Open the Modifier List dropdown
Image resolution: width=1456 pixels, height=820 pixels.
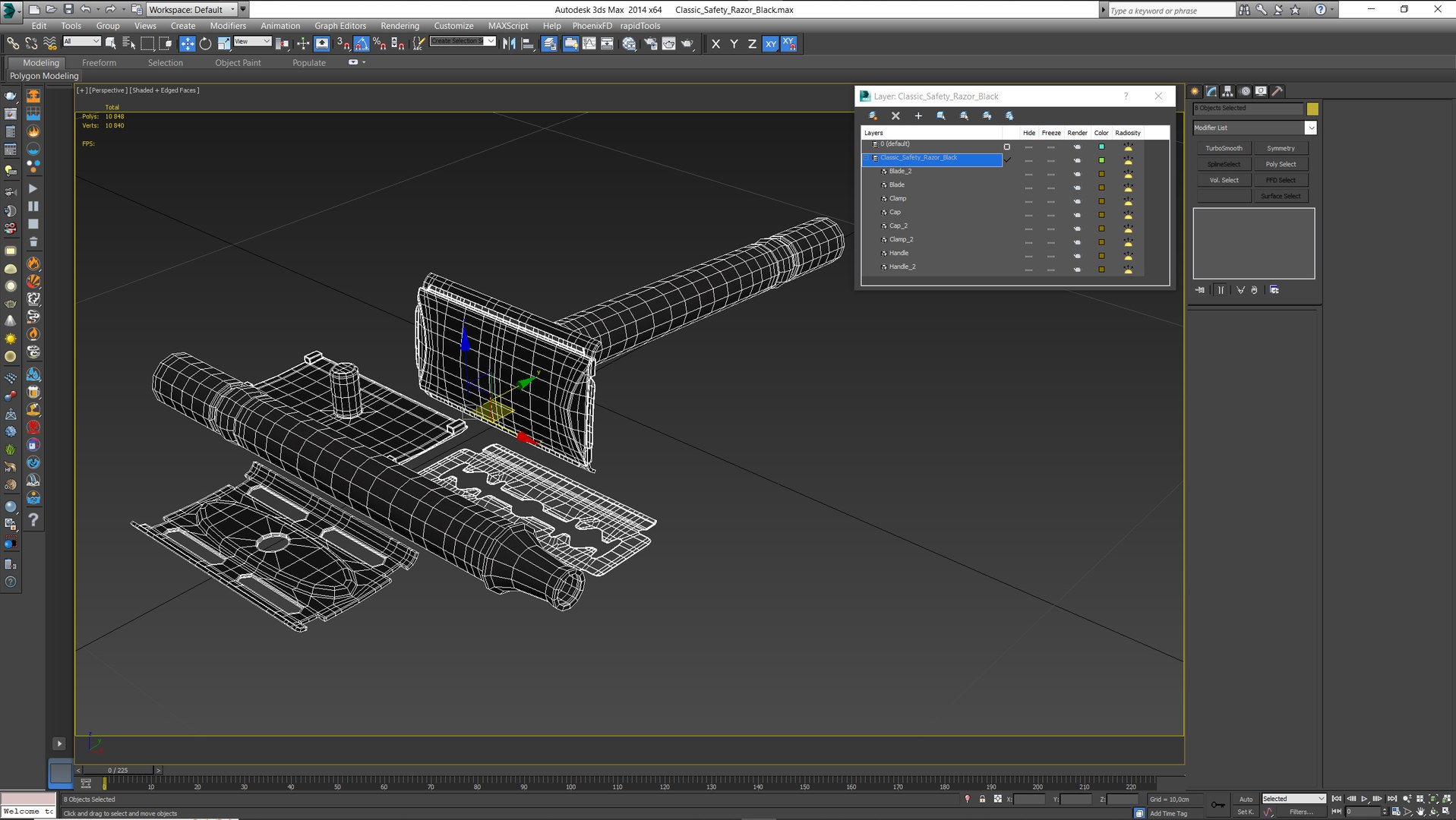point(1310,128)
